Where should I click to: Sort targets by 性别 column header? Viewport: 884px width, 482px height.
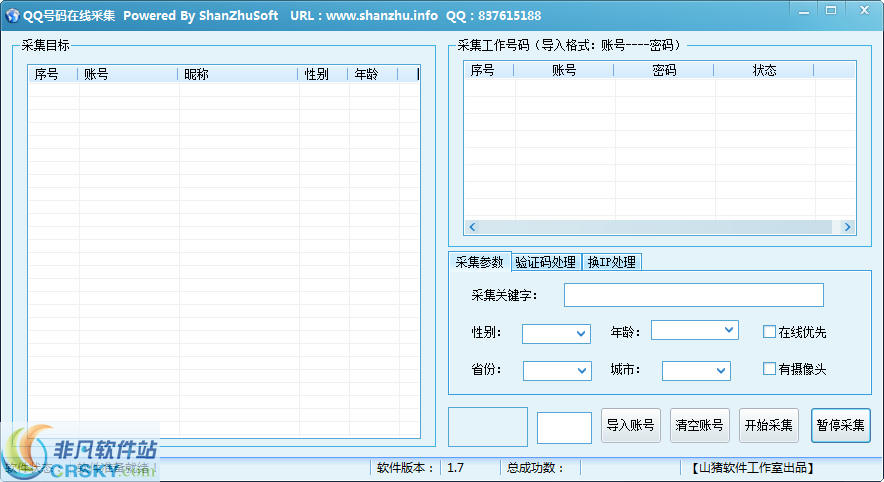(x=322, y=74)
